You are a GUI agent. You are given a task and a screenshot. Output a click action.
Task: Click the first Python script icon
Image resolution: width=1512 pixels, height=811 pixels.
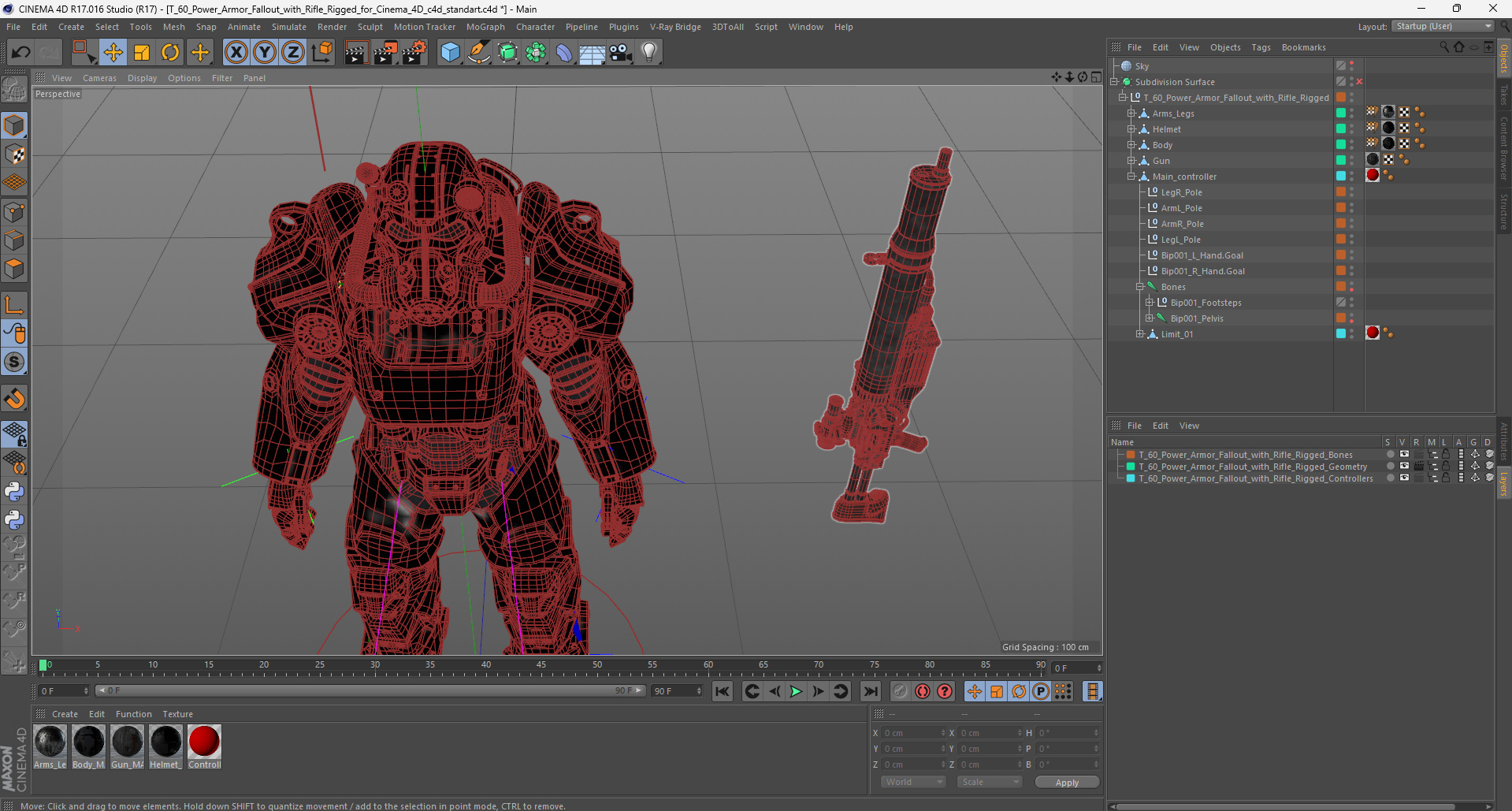[14, 492]
